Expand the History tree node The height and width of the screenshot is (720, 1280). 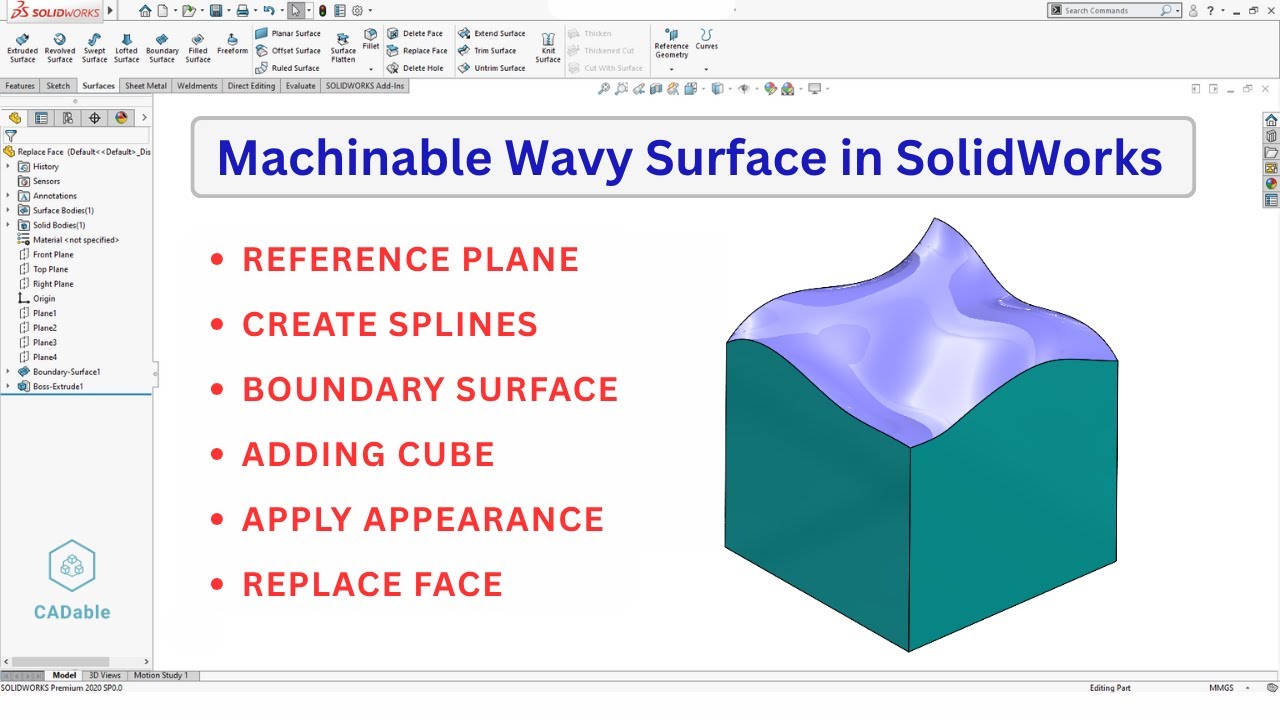(x=9, y=166)
